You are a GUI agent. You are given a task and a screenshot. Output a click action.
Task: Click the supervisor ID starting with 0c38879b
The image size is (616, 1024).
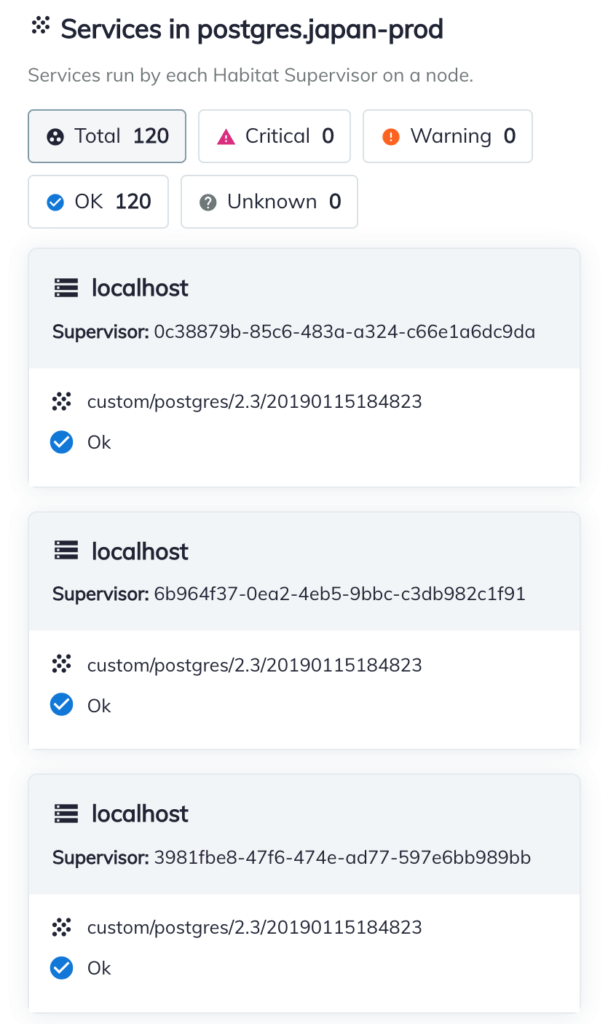click(x=344, y=332)
